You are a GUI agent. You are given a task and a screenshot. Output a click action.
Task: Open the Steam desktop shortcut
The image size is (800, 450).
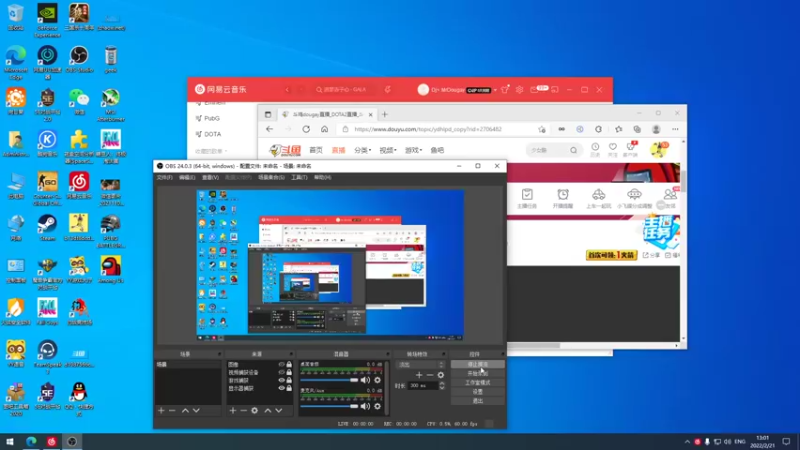tap(47, 228)
